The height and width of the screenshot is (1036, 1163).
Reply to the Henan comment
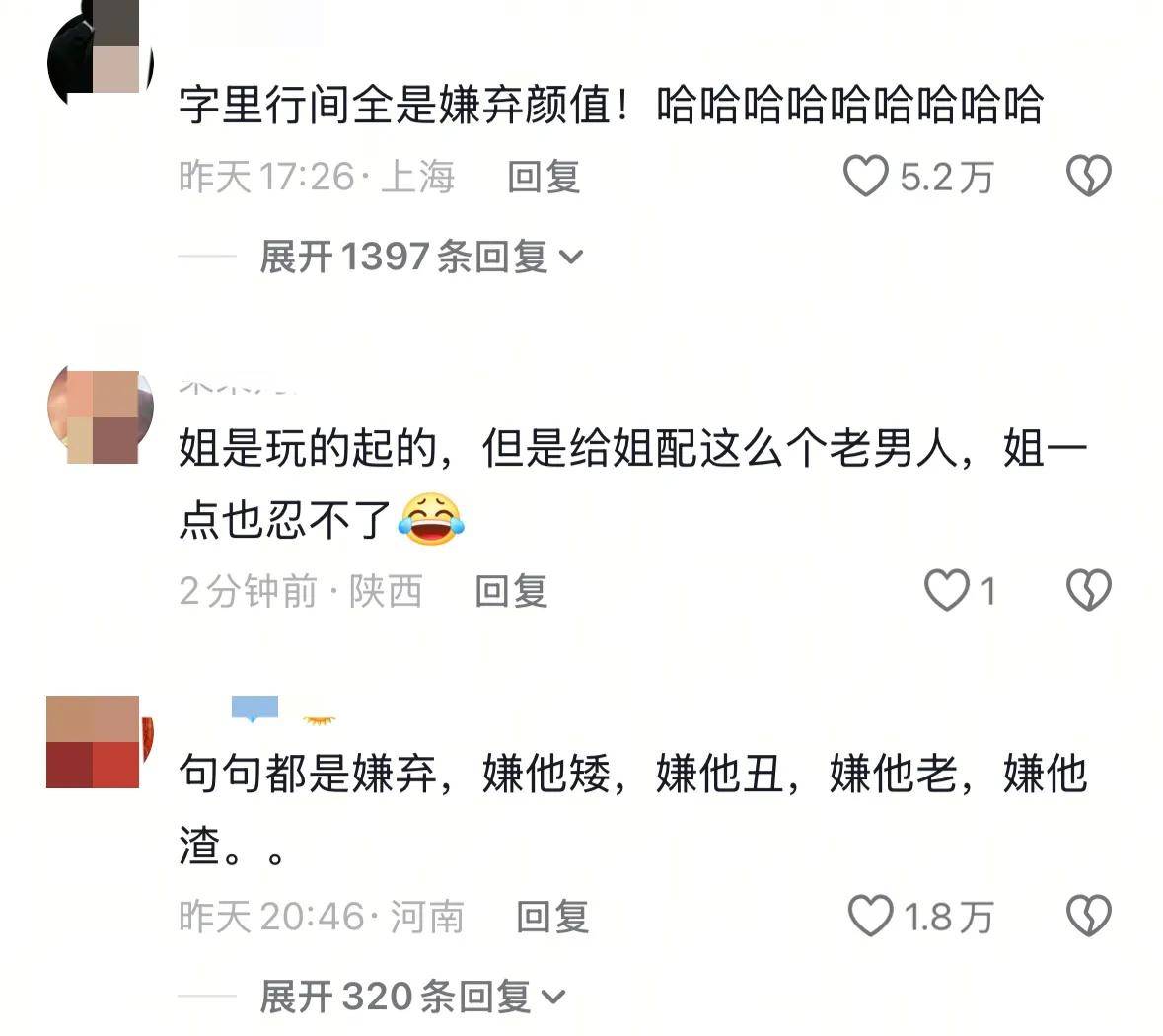coord(552,917)
